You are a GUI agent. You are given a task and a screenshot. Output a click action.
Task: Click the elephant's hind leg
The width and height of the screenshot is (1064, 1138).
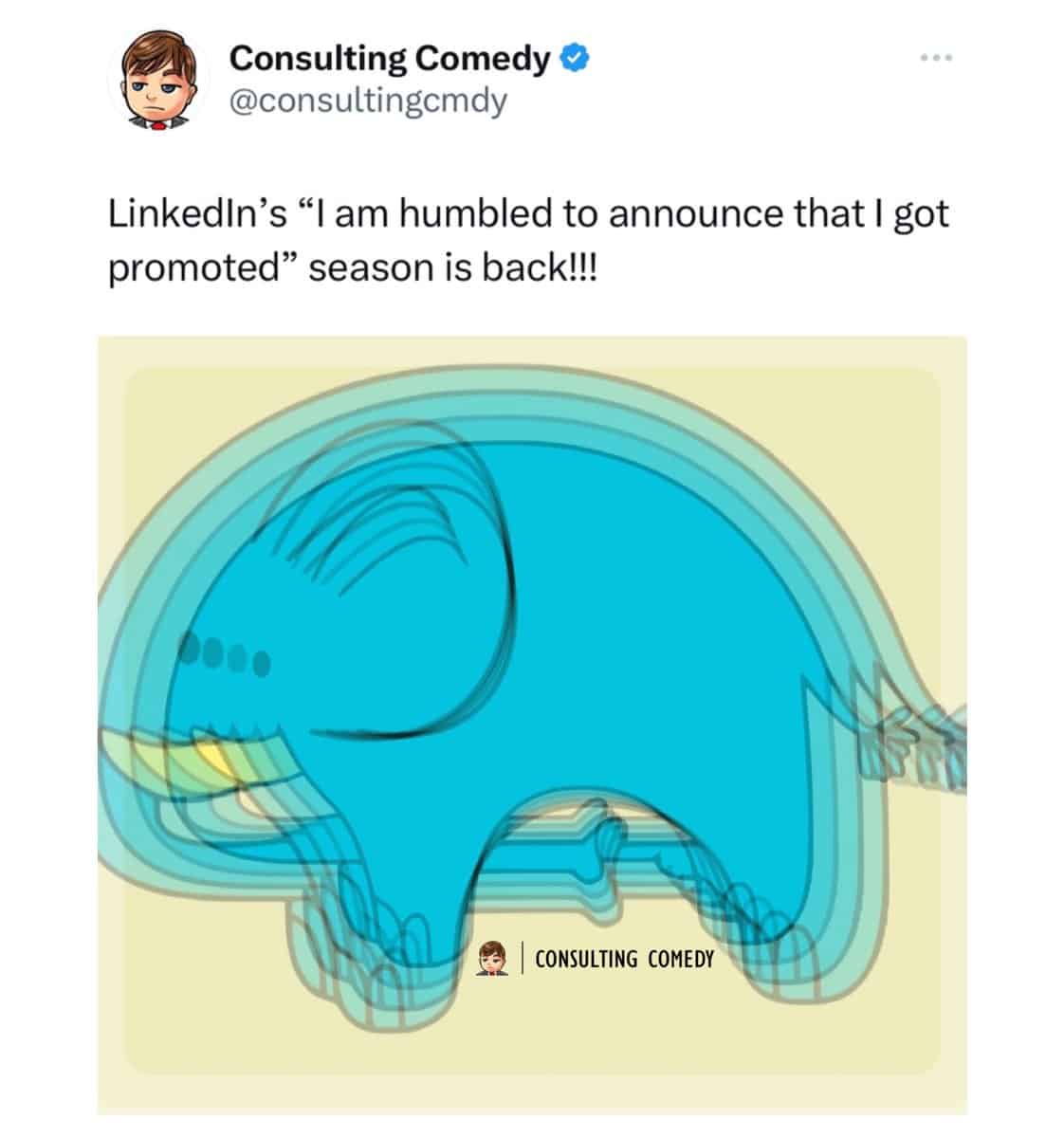(759, 910)
